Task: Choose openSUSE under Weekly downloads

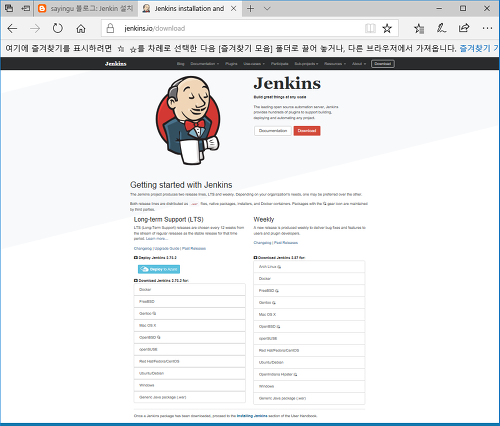Action: (x=309, y=339)
